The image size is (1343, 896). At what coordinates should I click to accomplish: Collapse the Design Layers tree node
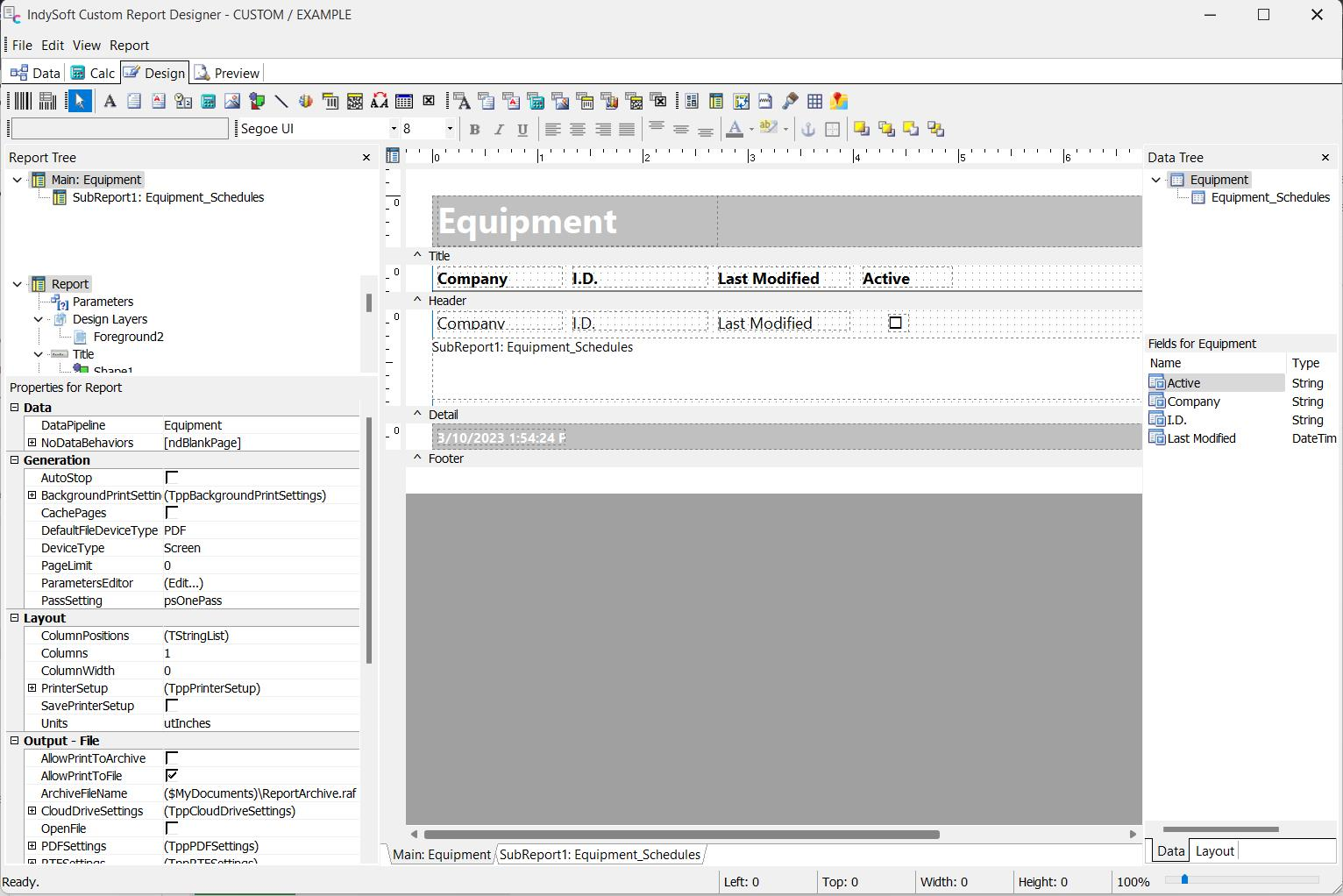coord(39,320)
